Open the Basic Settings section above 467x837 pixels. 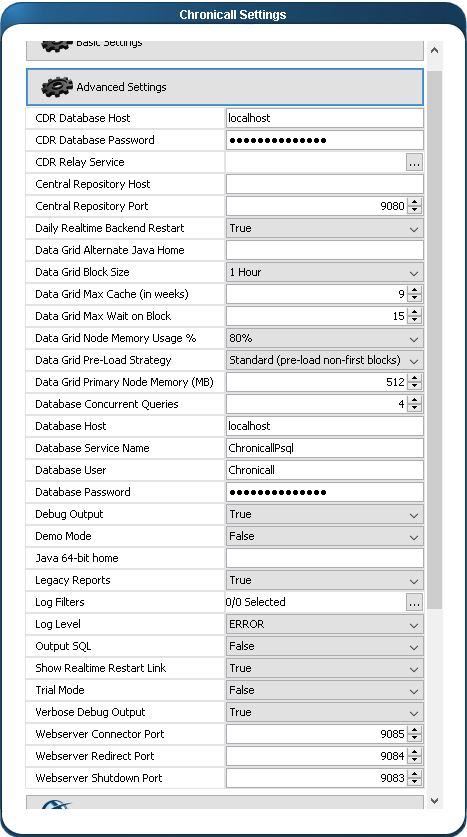[225, 49]
